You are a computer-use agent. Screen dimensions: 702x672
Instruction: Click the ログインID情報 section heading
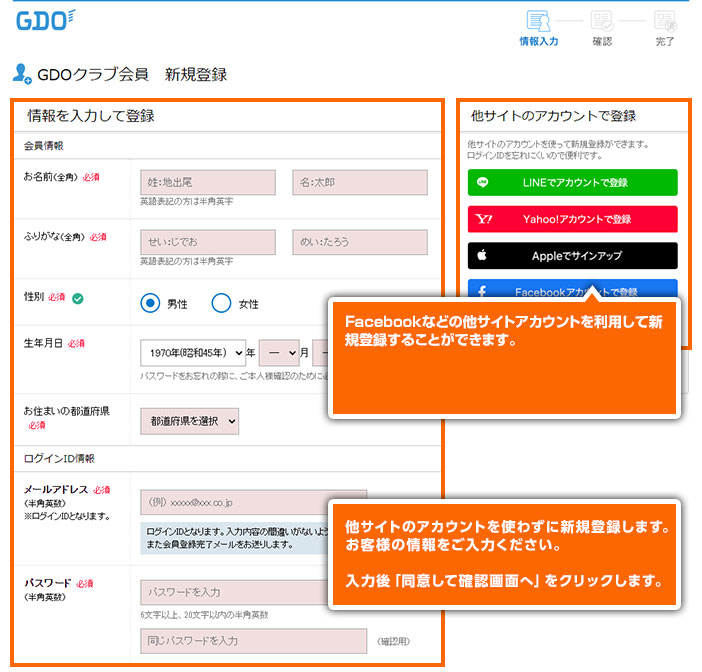[x=59, y=458]
